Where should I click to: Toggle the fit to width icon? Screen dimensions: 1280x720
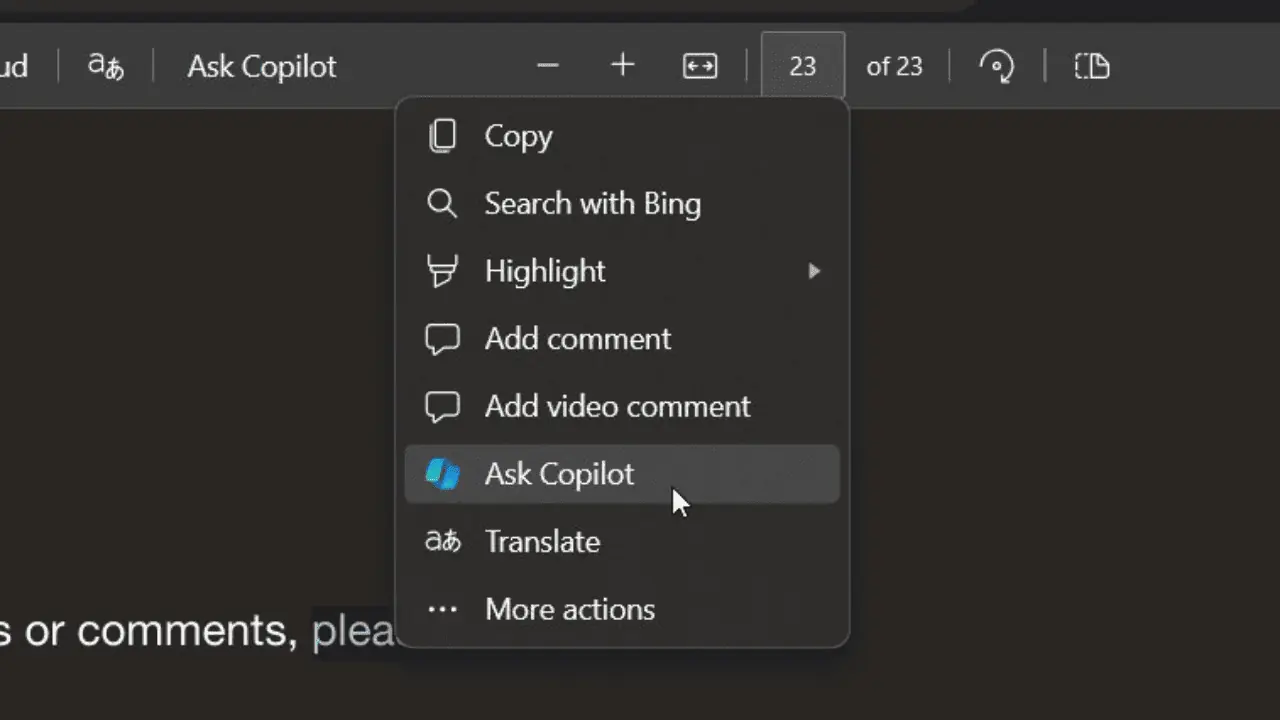point(700,66)
